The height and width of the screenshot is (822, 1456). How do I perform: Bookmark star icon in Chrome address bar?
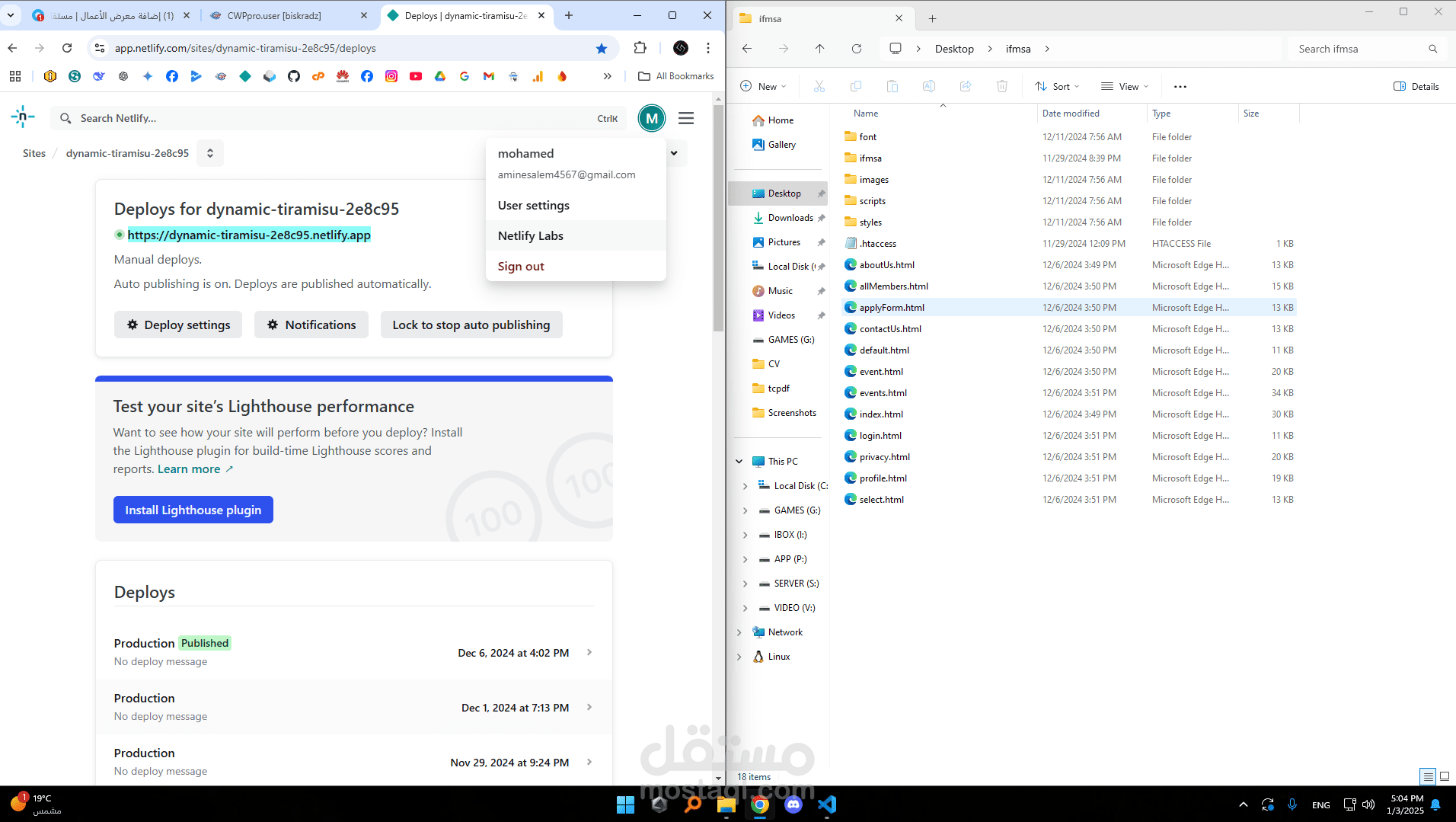pyautogui.click(x=602, y=49)
